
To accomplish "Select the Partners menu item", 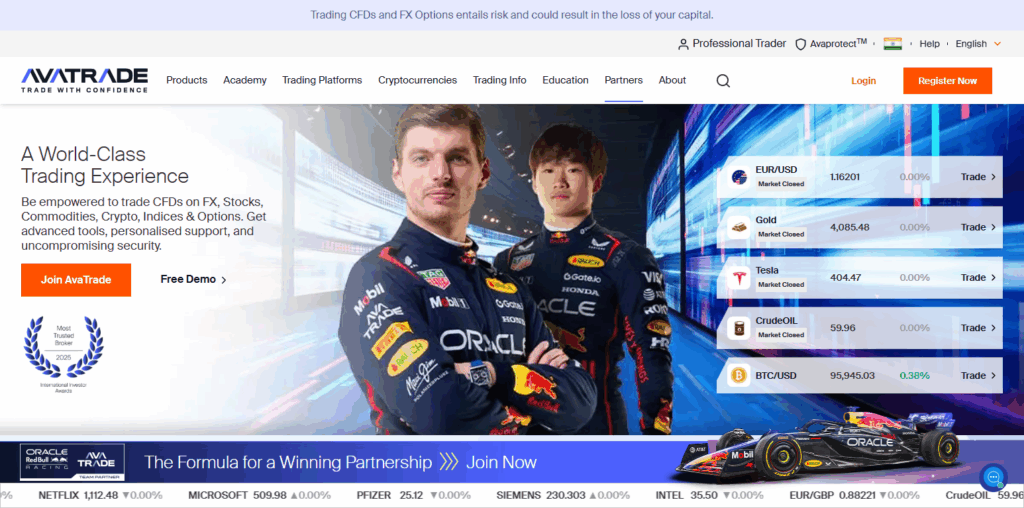I will [623, 80].
